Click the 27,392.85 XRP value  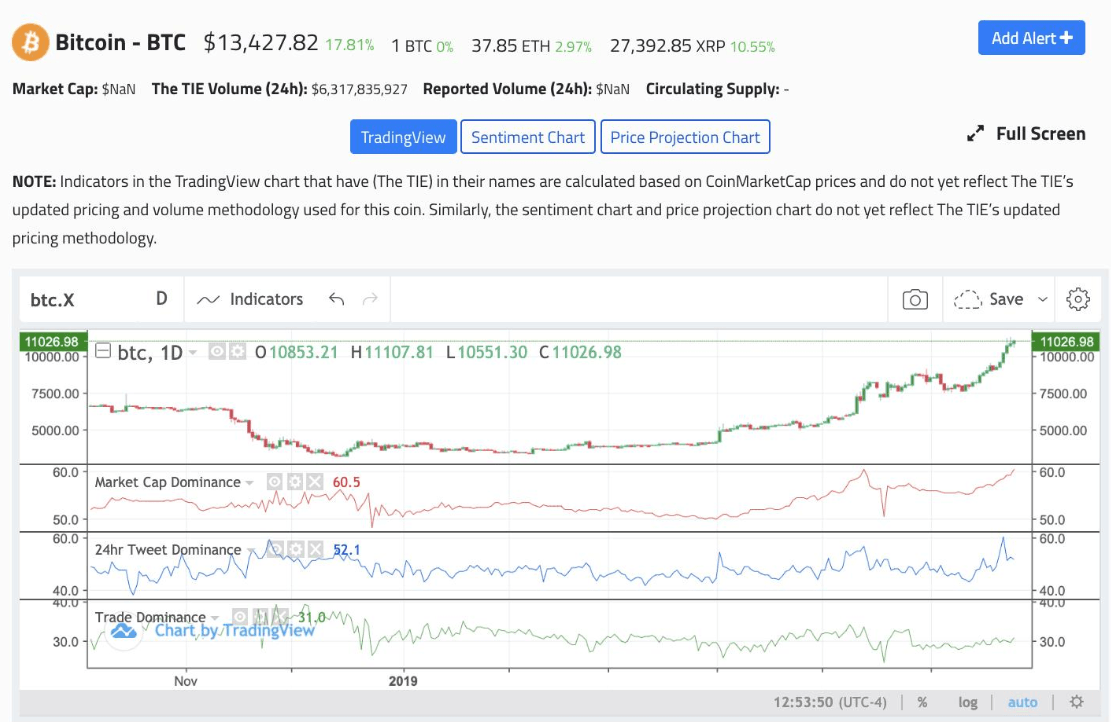coord(667,46)
